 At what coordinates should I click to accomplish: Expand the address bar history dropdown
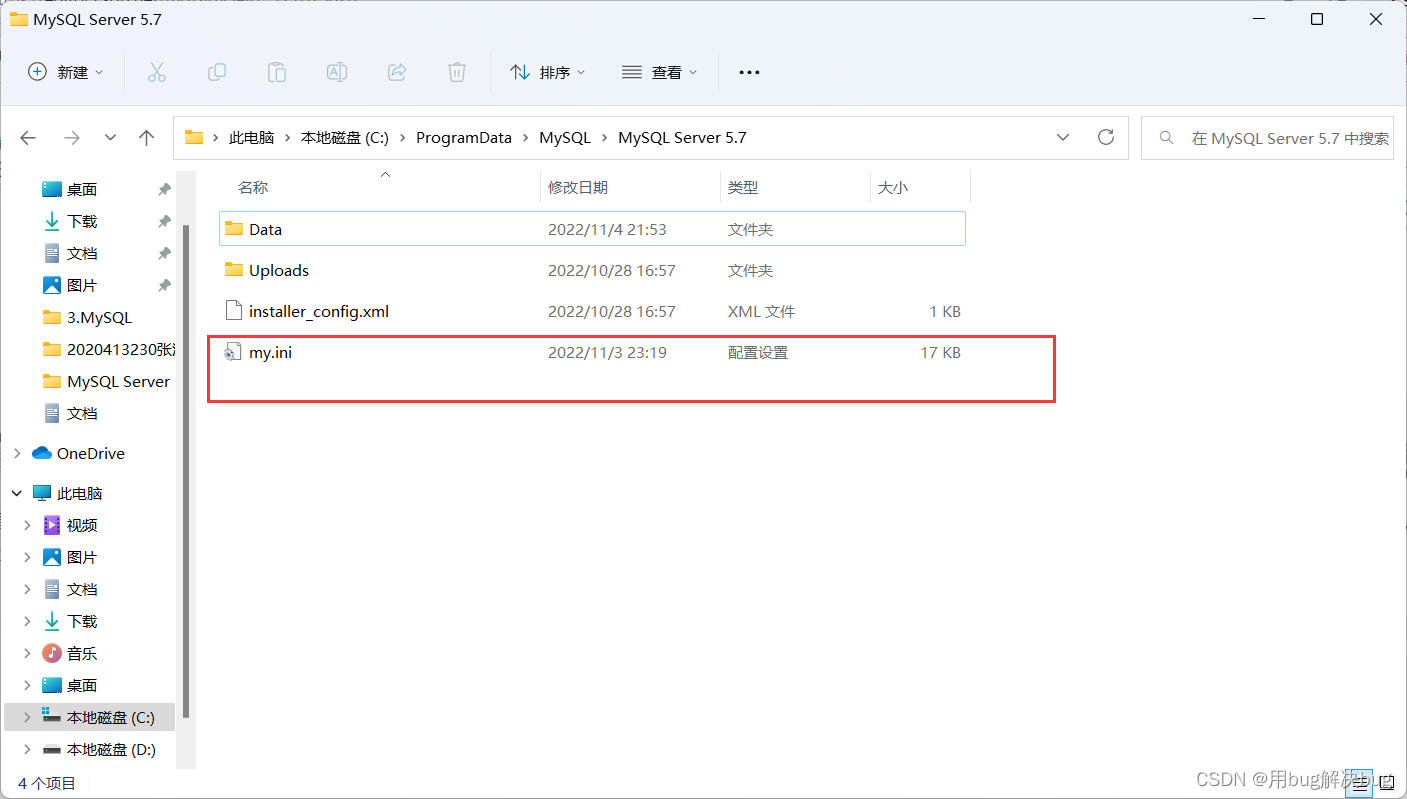[x=1063, y=138]
